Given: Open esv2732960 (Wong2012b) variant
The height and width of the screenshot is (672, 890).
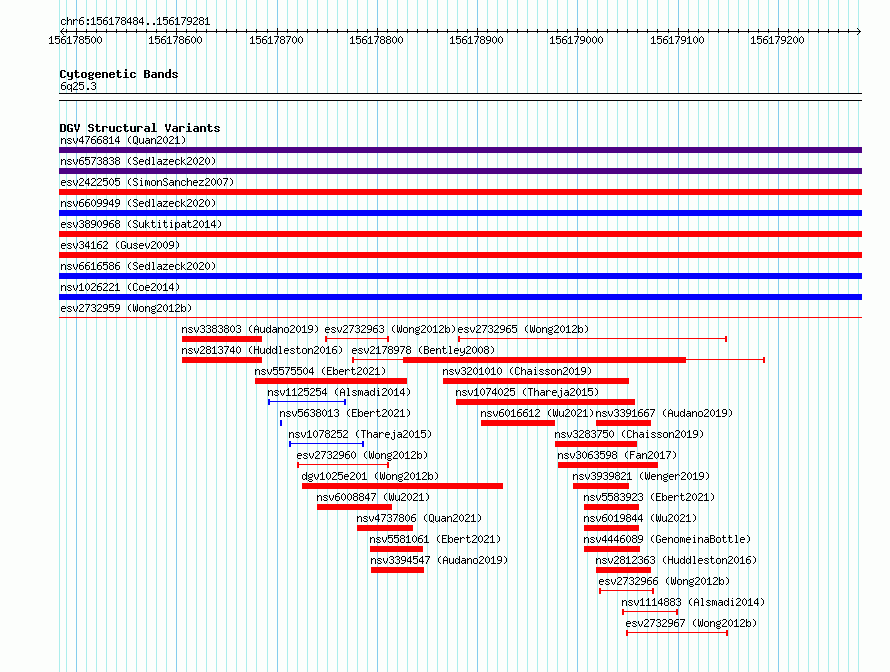Looking at the screenshot, I should tap(362, 455).
